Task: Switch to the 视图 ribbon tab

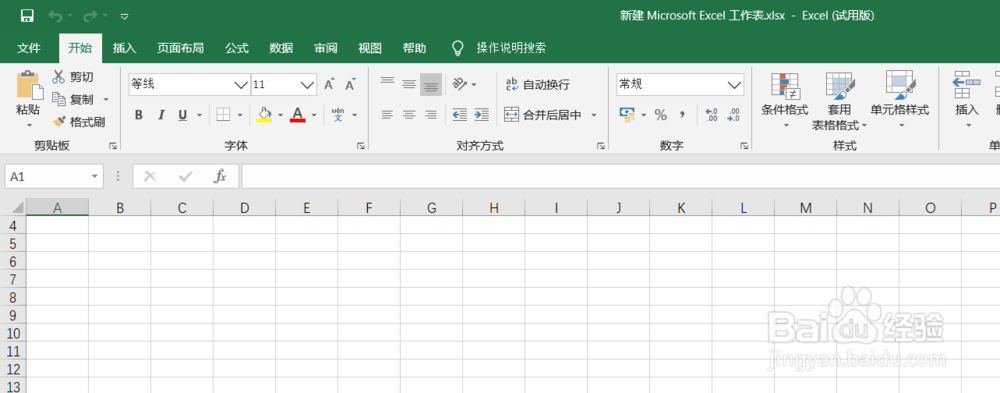Action: tap(370, 48)
